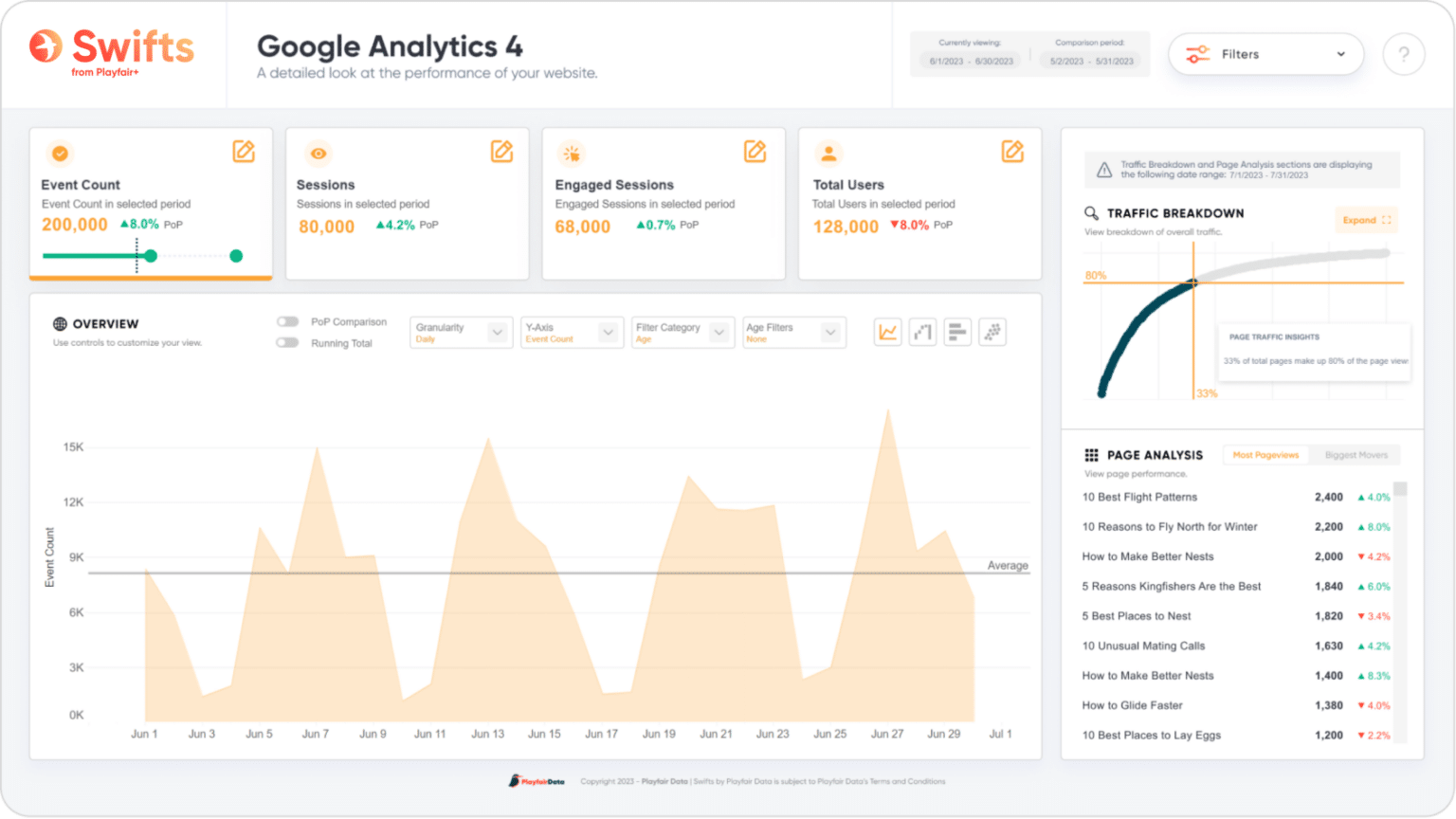
Task: Switch to the step chart view icon
Action: pyautogui.click(x=922, y=332)
